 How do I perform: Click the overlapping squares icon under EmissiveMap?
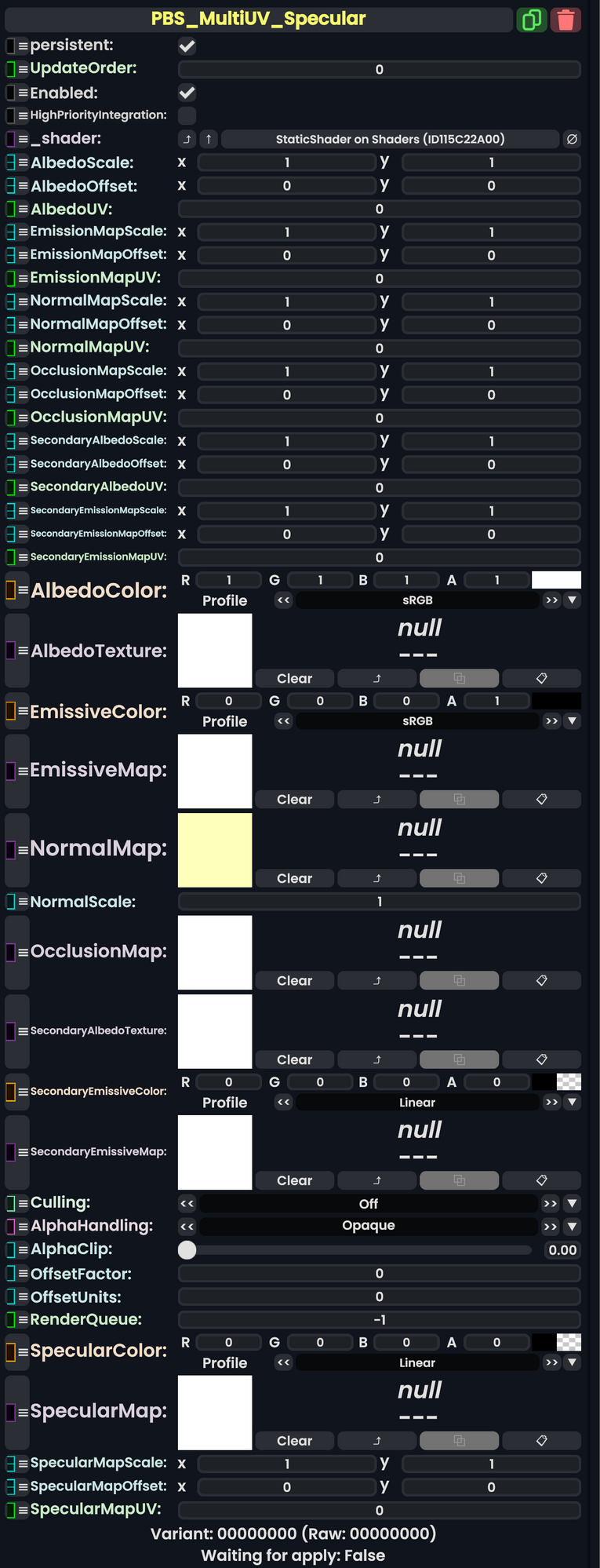(x=459, y=799)
